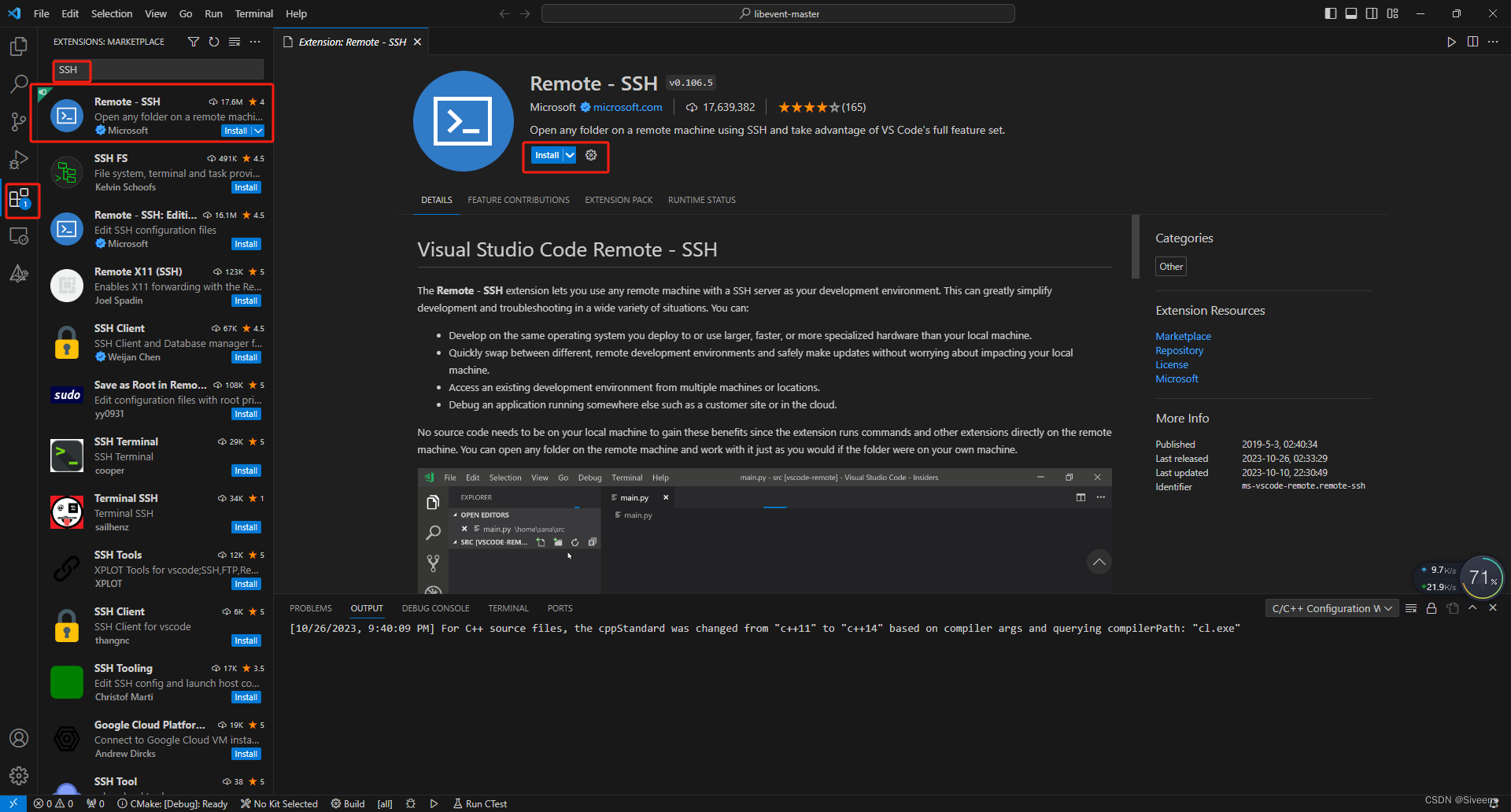
Task: Open the Explorer view in activity bar
Action: coord(19,46)
